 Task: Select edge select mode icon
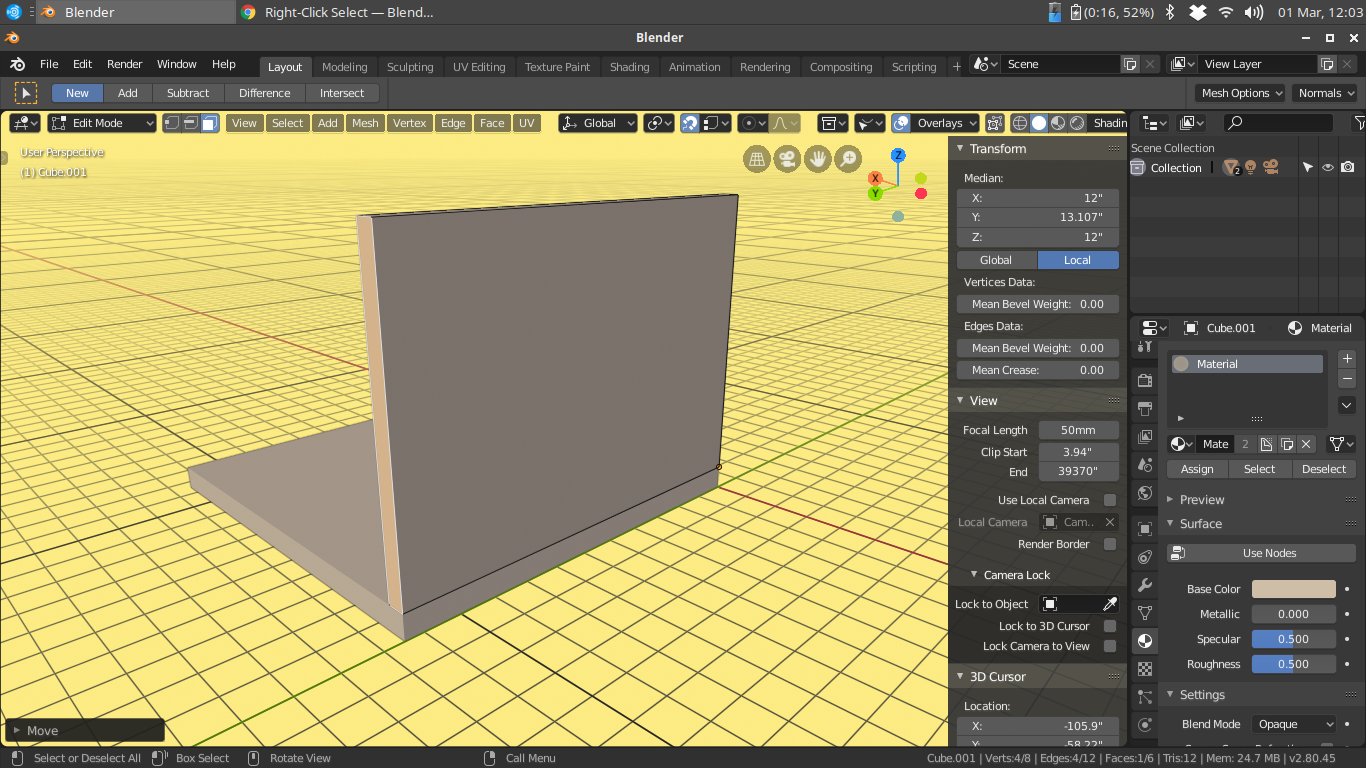190,123
